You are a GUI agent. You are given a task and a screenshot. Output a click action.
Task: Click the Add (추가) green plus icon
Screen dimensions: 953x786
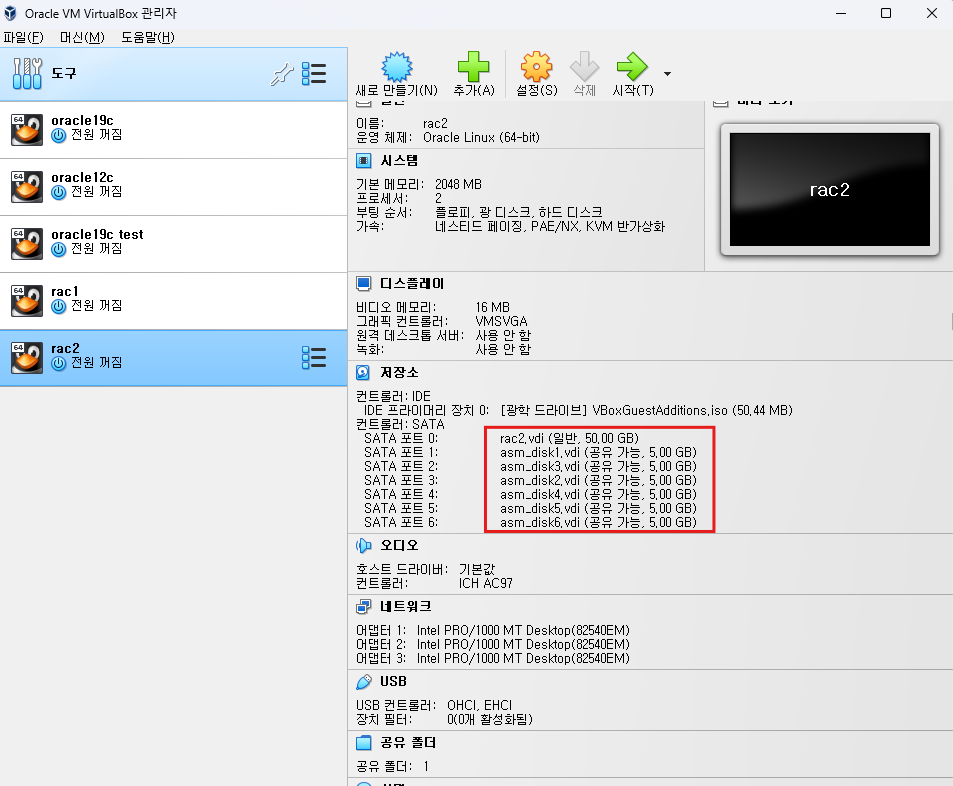[x=473, y=67]
